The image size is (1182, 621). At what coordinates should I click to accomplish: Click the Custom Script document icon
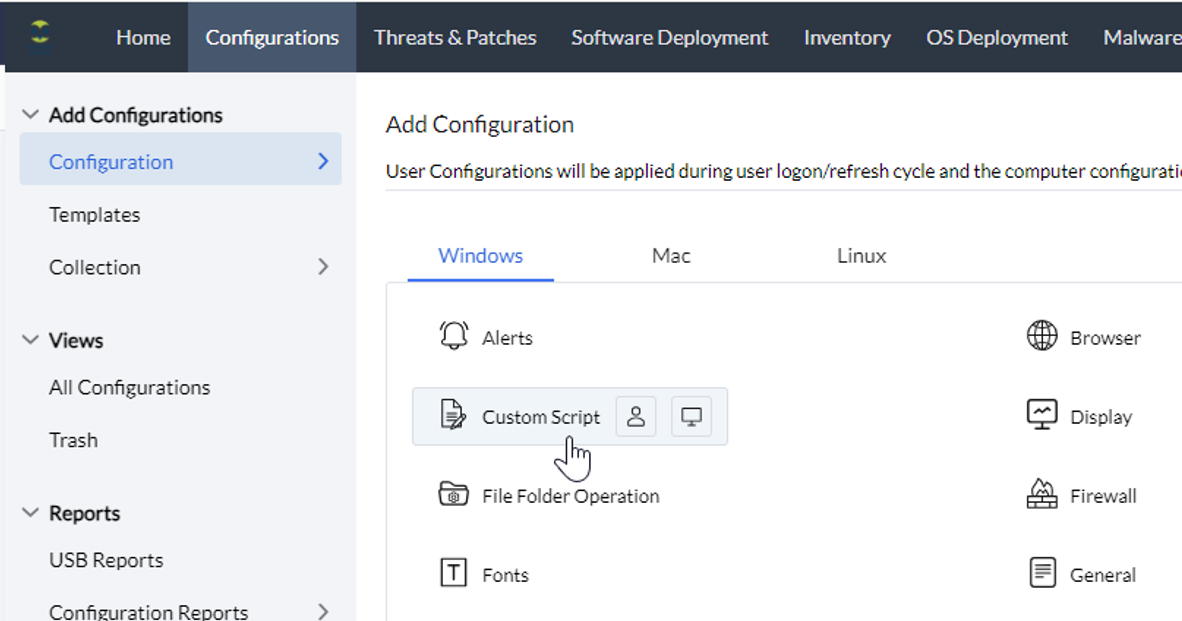454,415
